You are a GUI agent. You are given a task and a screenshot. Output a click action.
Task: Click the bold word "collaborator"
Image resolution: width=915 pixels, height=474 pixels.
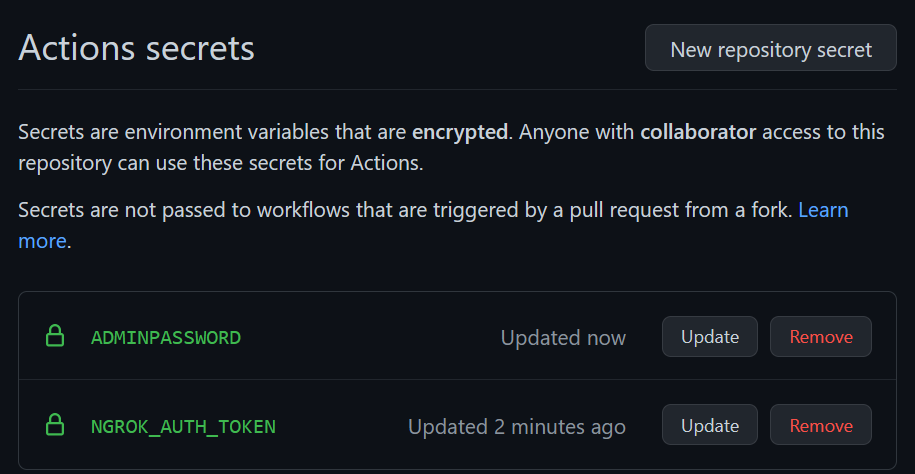(698, 133)
